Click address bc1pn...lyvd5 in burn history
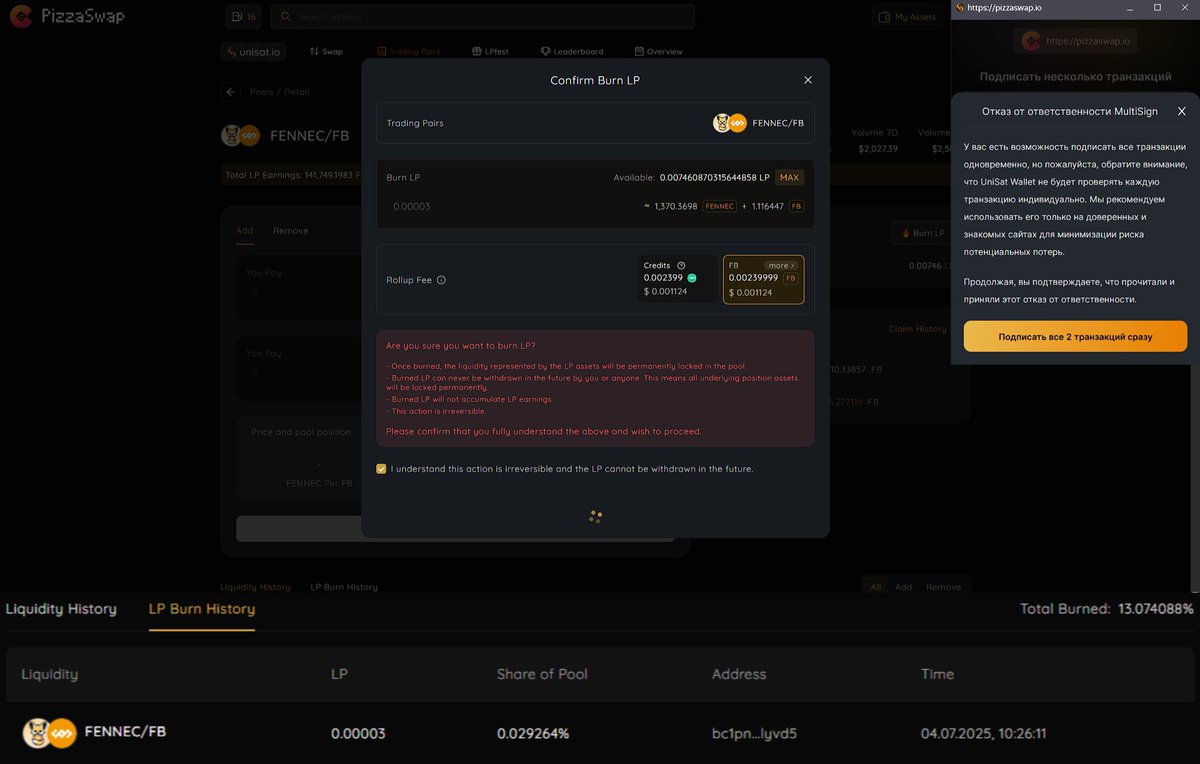Viewport: 1200px width, 764px height. (754, 733)
